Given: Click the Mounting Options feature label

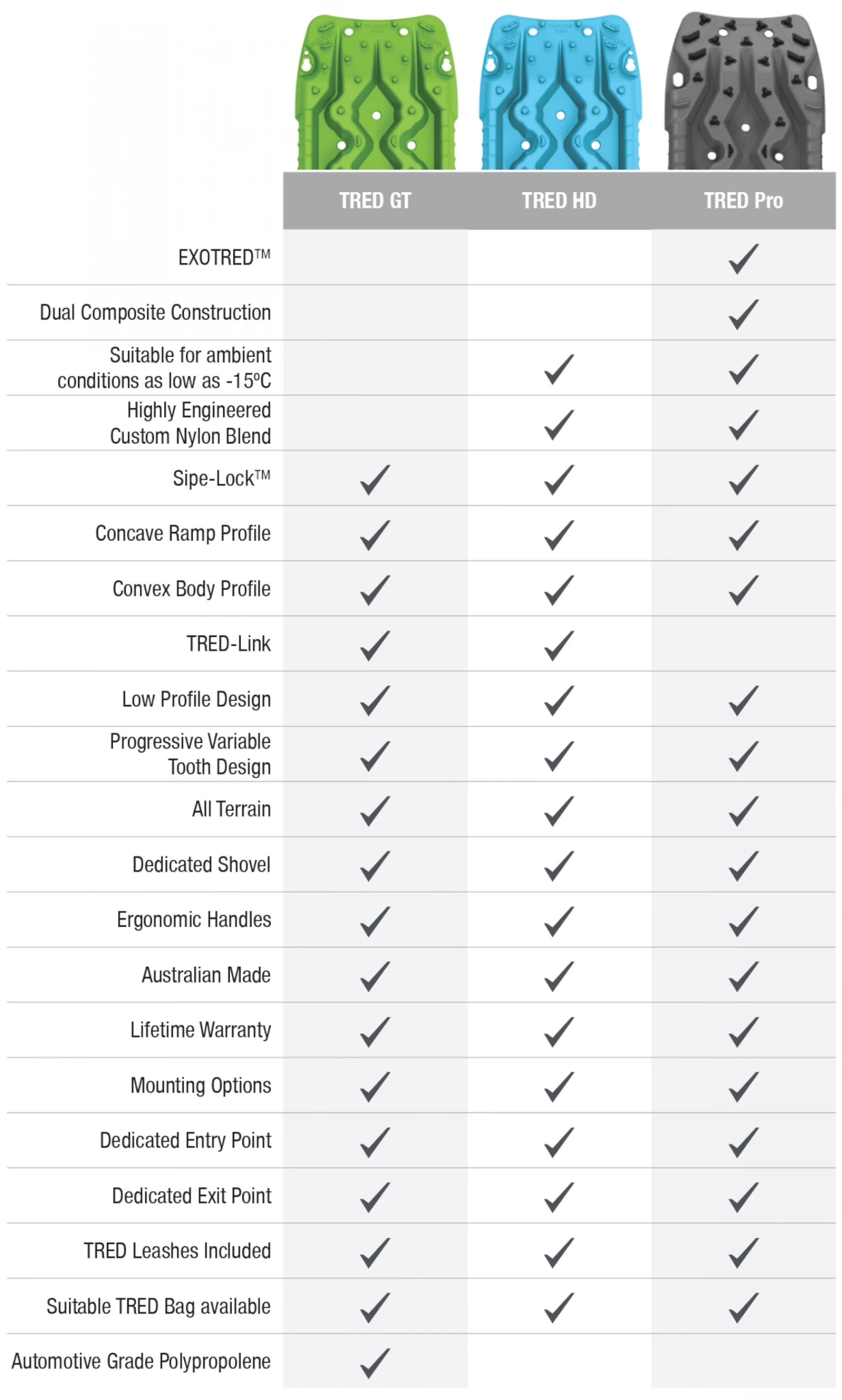Looking at the screenshot, I should coord(201,1085).
